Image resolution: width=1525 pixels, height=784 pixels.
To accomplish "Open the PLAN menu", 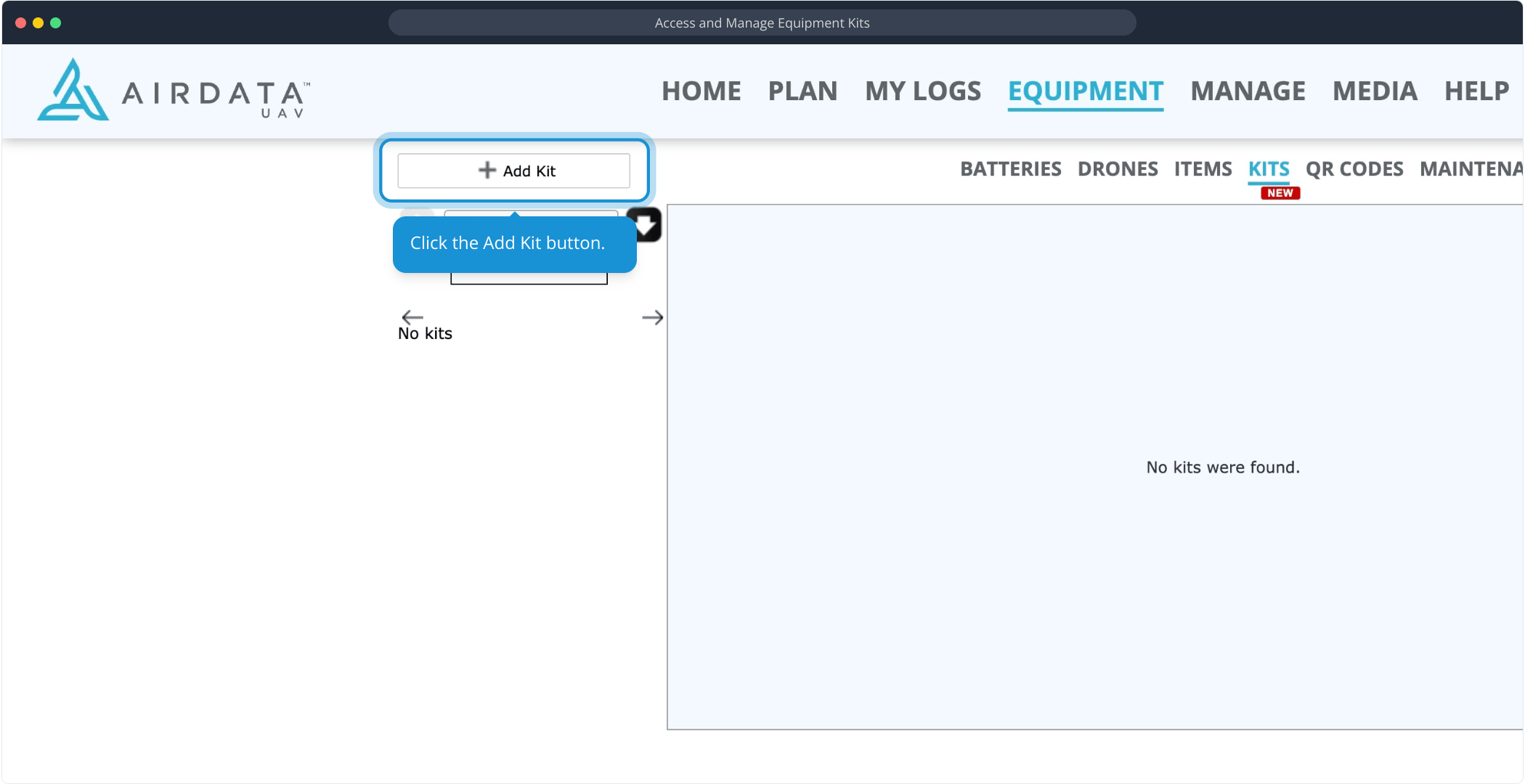I will (802, 91).
